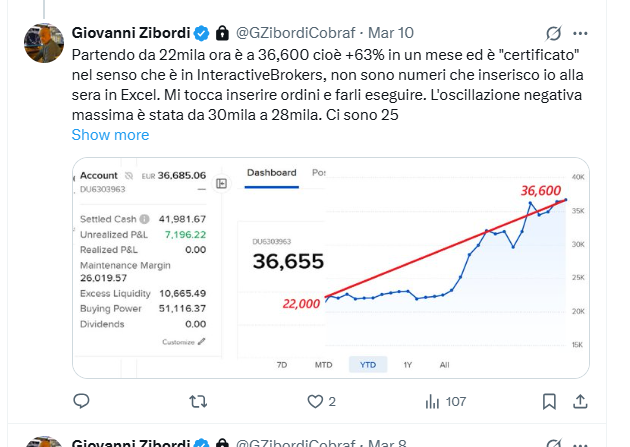Set chart range to MTD
630x447 pixels.
[x=323, y=365]
